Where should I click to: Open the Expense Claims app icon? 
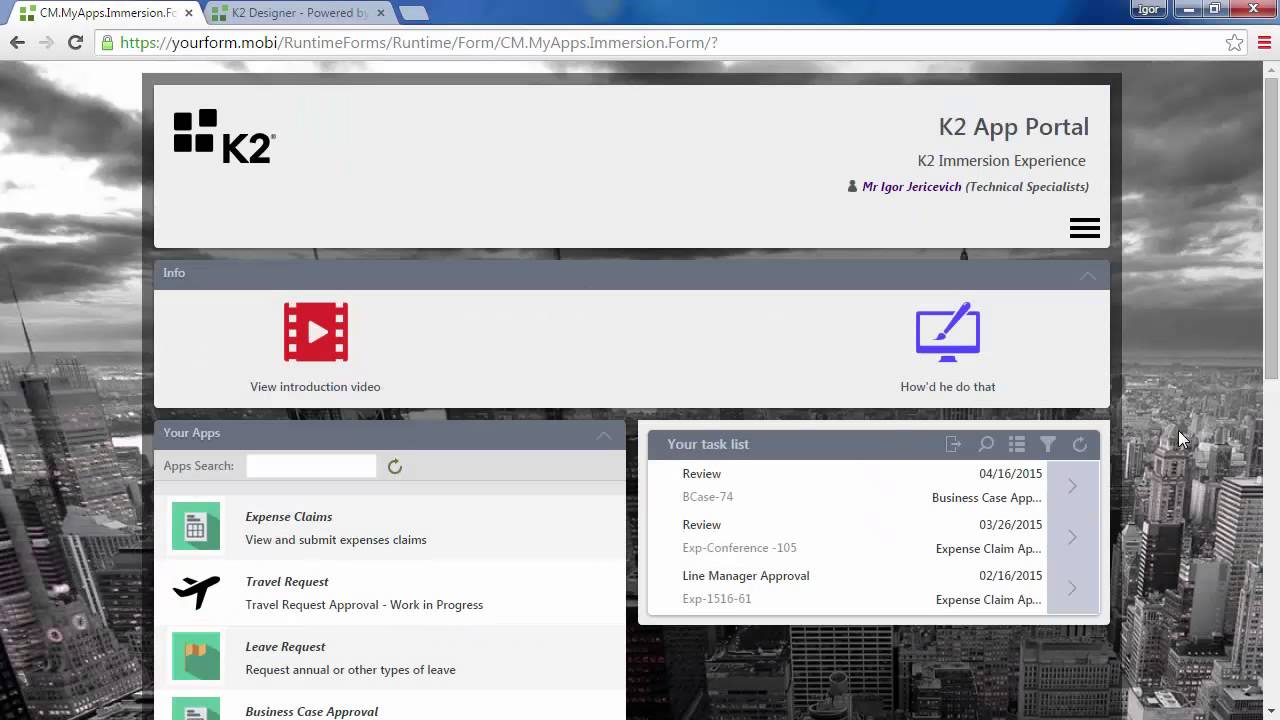[x=196, y=526]
